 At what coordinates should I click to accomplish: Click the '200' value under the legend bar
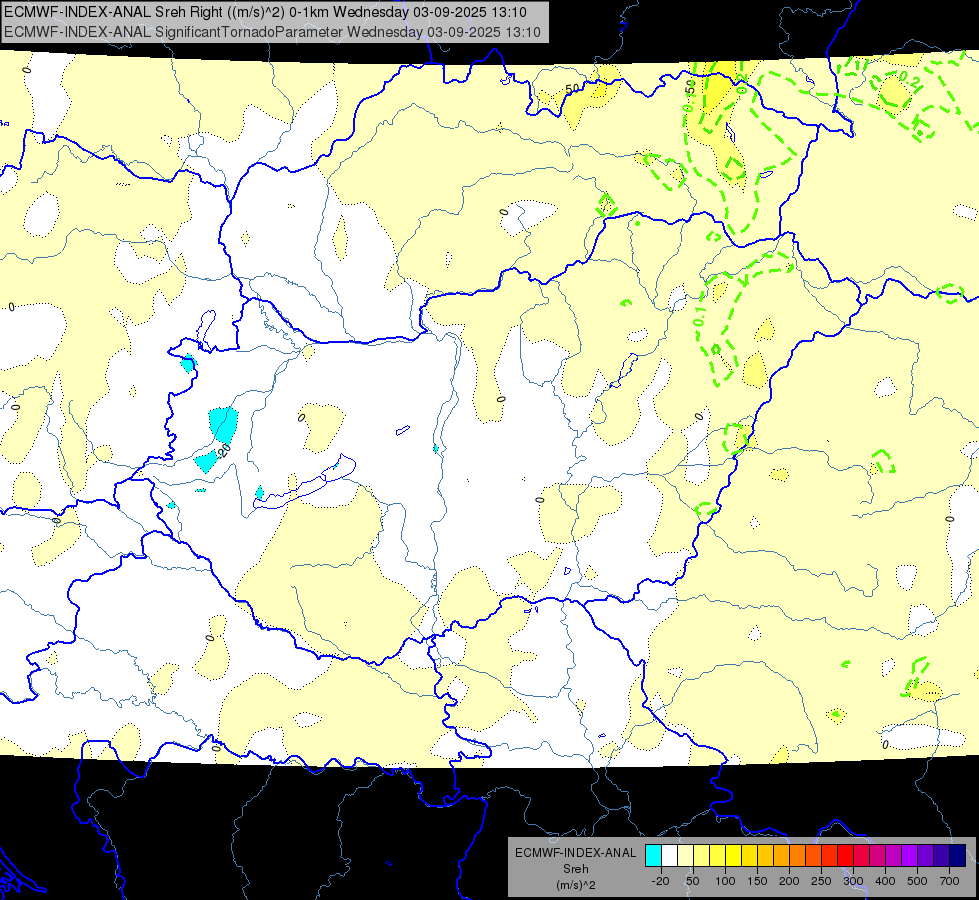[789, 881]
